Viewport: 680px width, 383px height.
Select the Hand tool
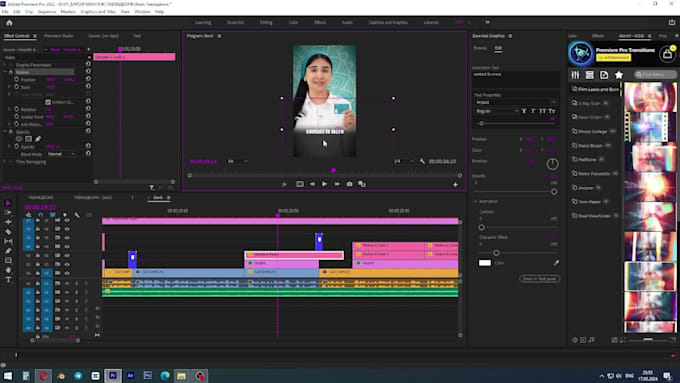pyautogui.click(x=8, y=270)
